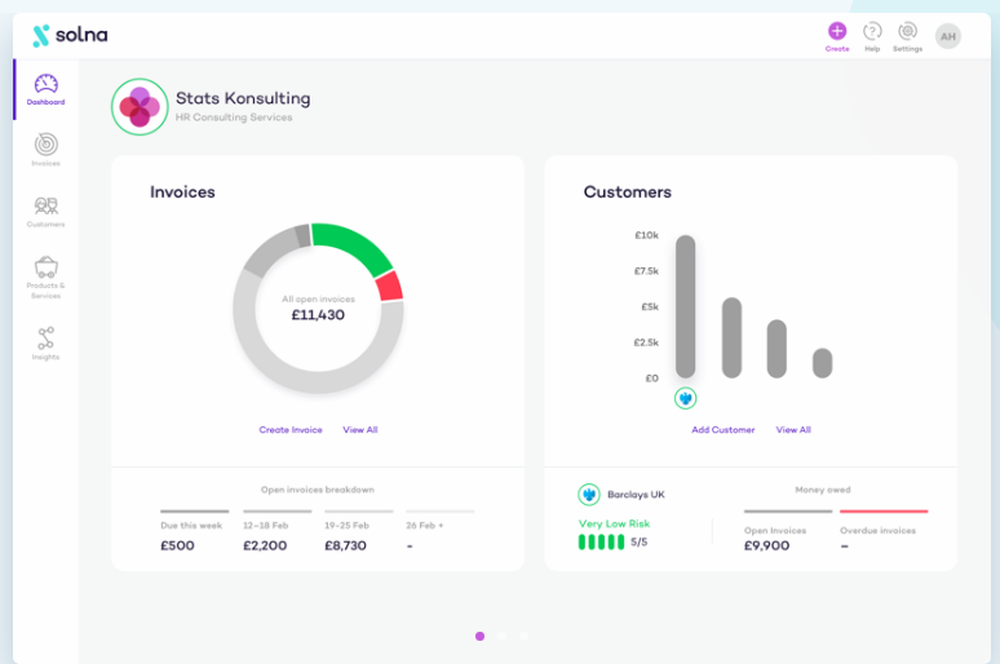The image size is (1000, 664).
Task: Click View All under the Customers chart
Action: pos(793,430)
